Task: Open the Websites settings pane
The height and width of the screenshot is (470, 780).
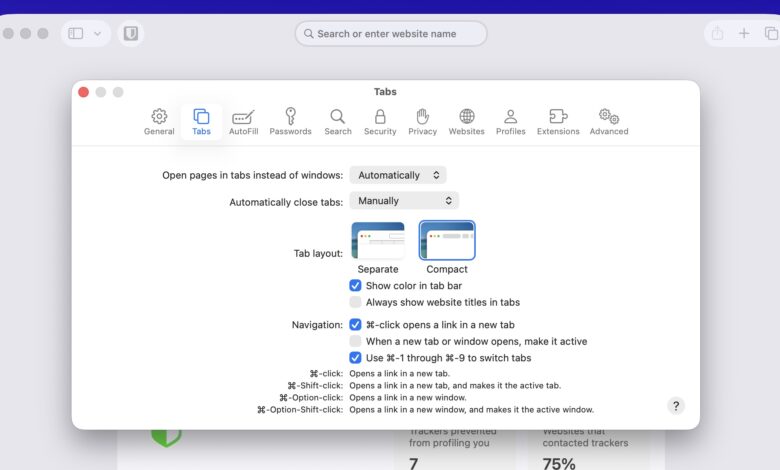Action: 466,122
